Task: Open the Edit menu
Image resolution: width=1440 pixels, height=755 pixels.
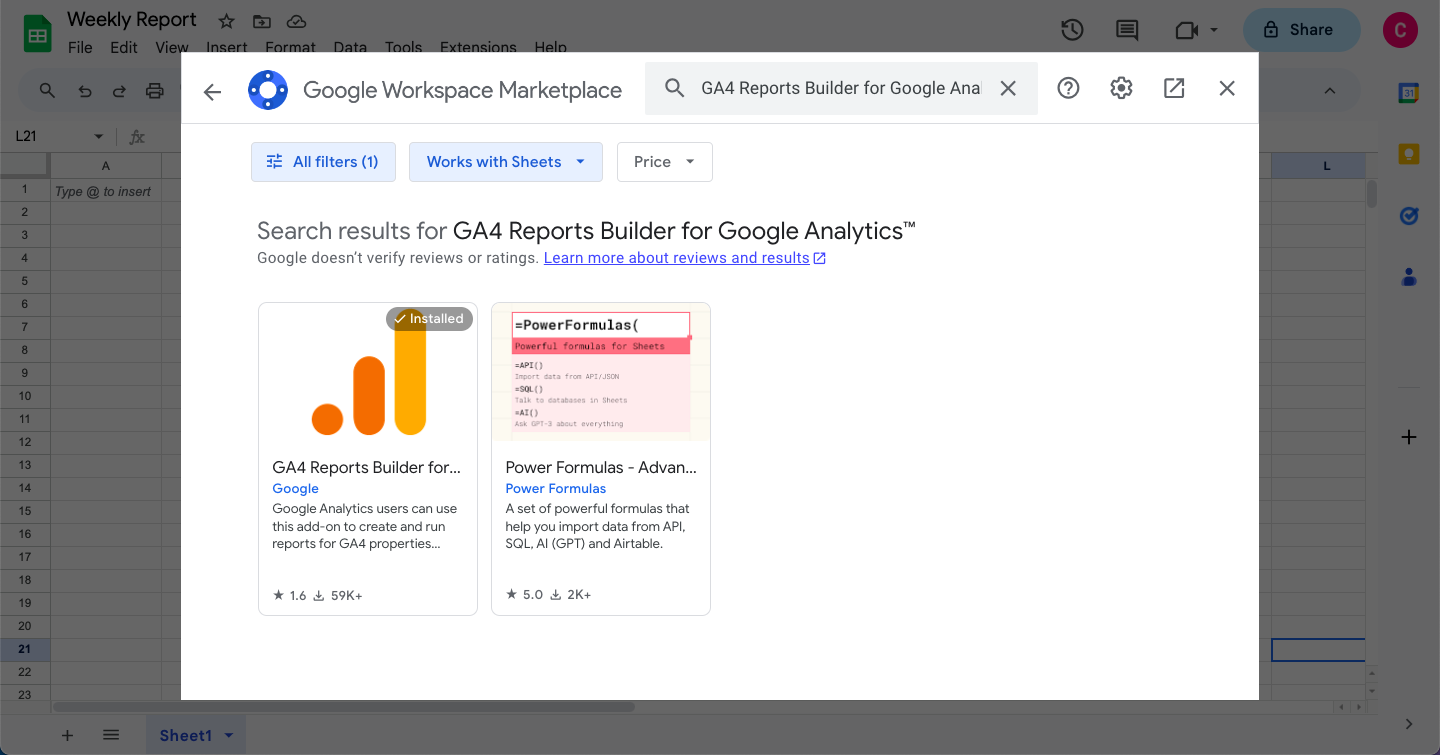Action: tap(124, 47)
